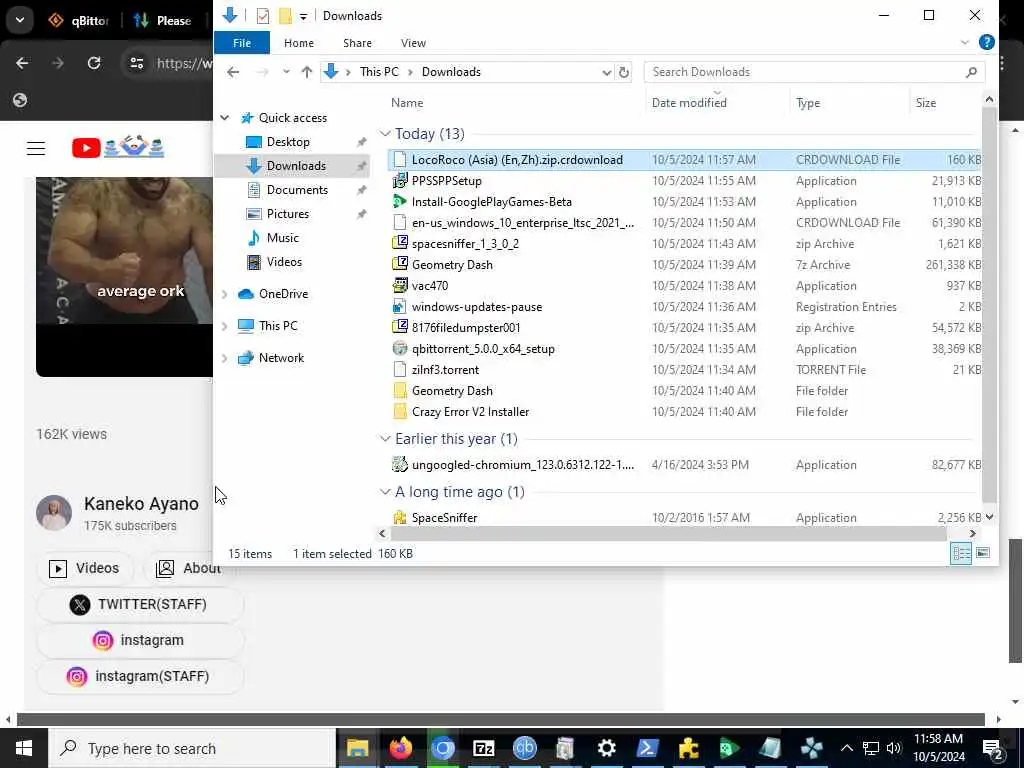Select the zilnf3.torrent file

click(445, 370)
